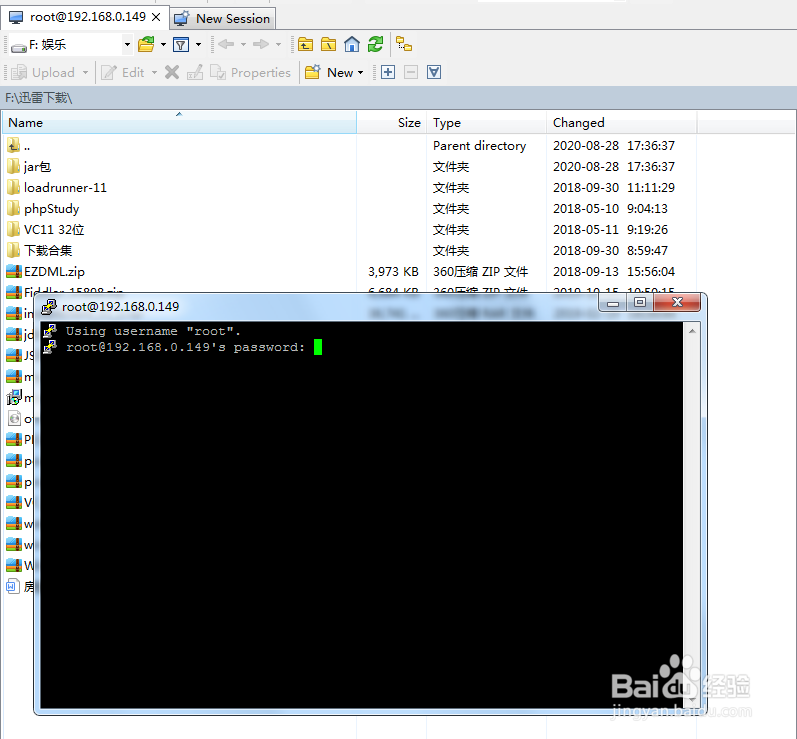Click the password prompt in terminal
The image size is (797, 739).
coord(186,347)
